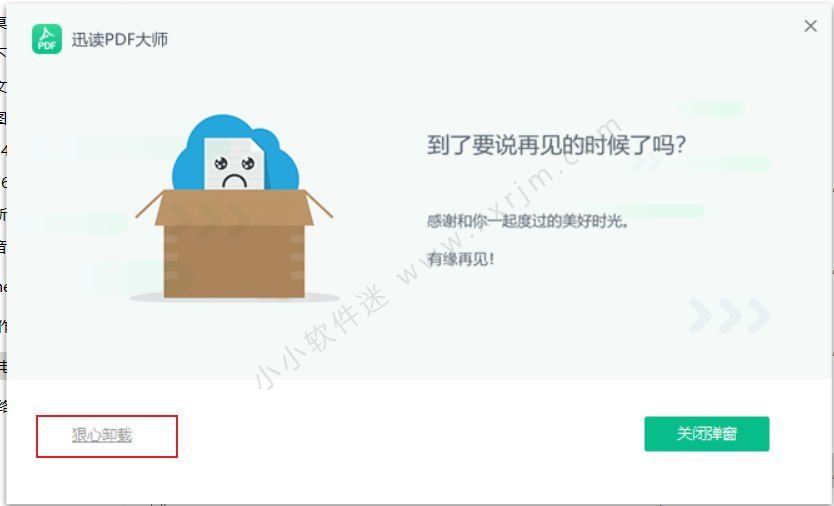Click the blue cloud illustration
This screenshot has height=506, width=834.
(x=235, y=153)
